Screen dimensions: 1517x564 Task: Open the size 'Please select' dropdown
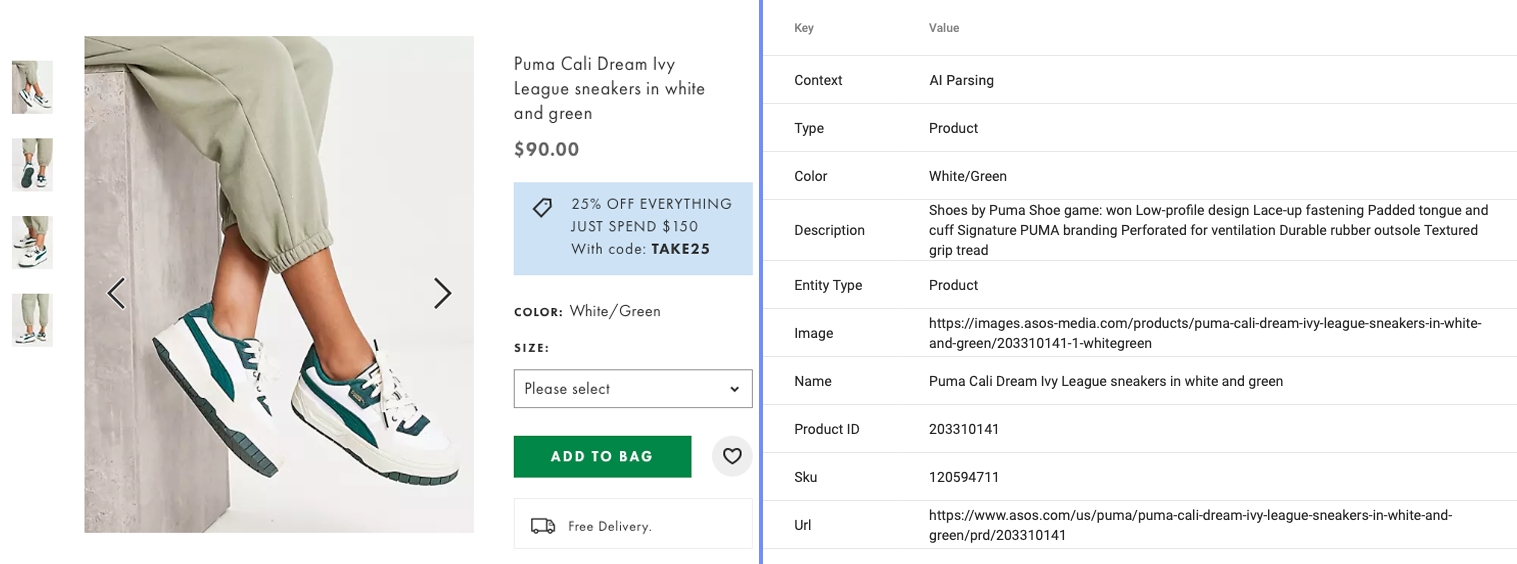pyautogui.click(x=632, y=389)
